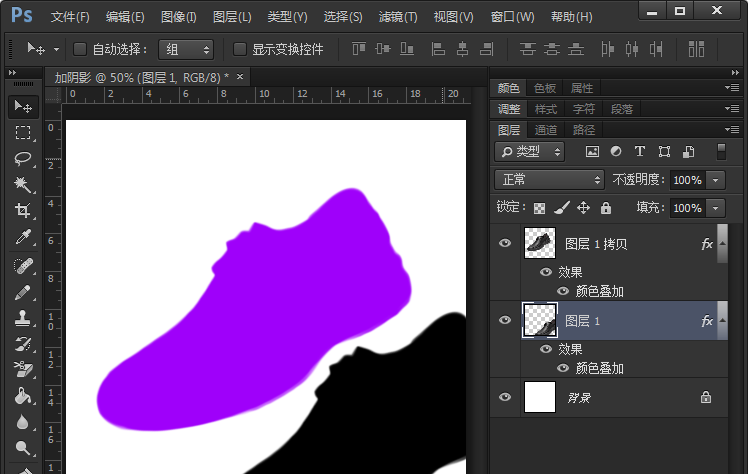This screenshot has height=474, width=748.
Task: Enable the 自动选择 checkbox
Action: 81,49
